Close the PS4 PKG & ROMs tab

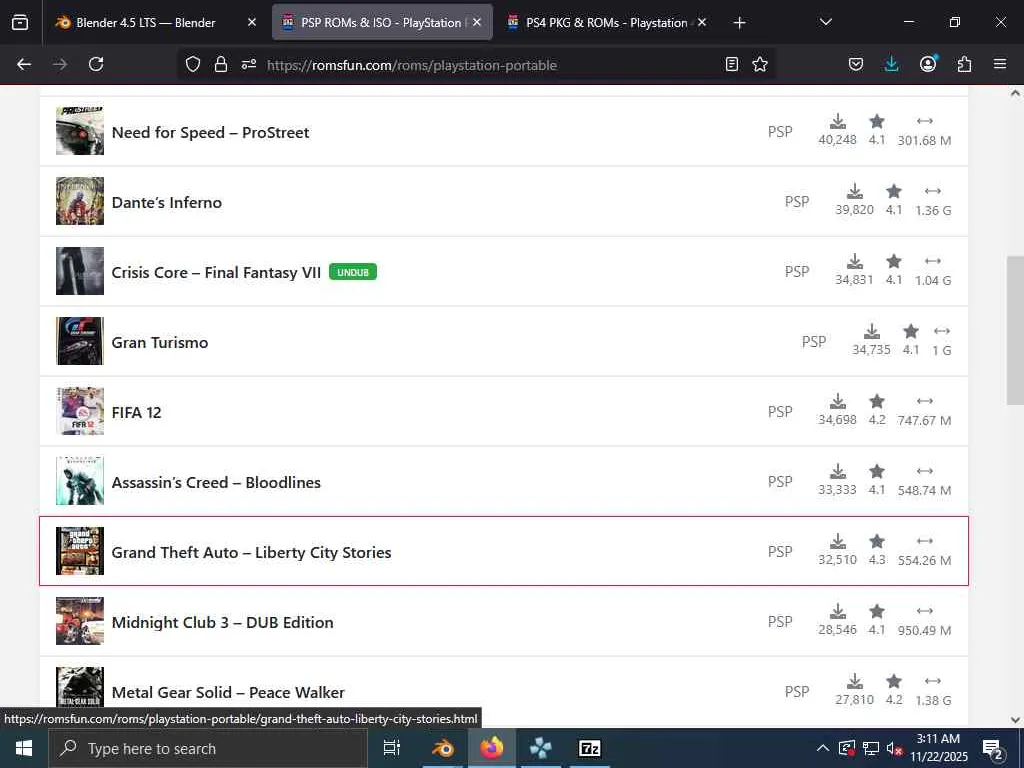tap(702, 22)
